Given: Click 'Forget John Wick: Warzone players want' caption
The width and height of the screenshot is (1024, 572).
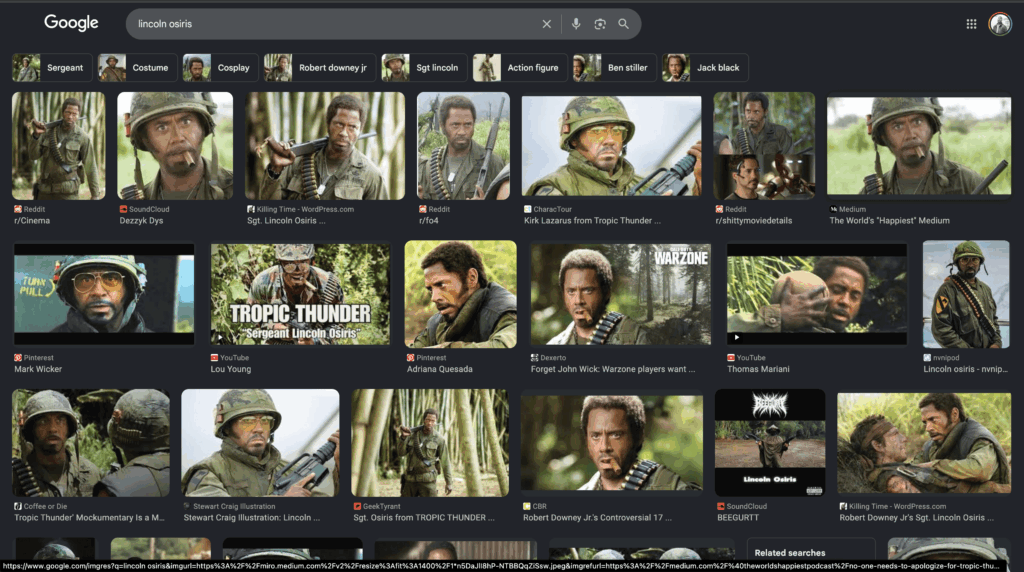Looking at the screenshot, I should 613,369.
